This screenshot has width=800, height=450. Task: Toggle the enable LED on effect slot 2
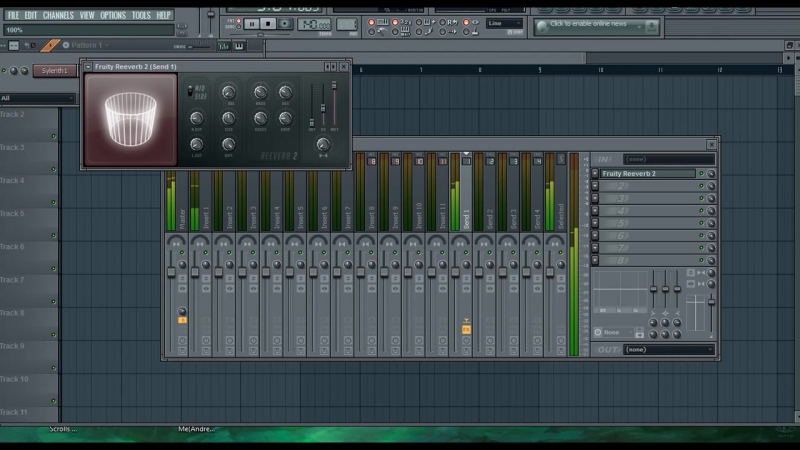pos(702,186)
